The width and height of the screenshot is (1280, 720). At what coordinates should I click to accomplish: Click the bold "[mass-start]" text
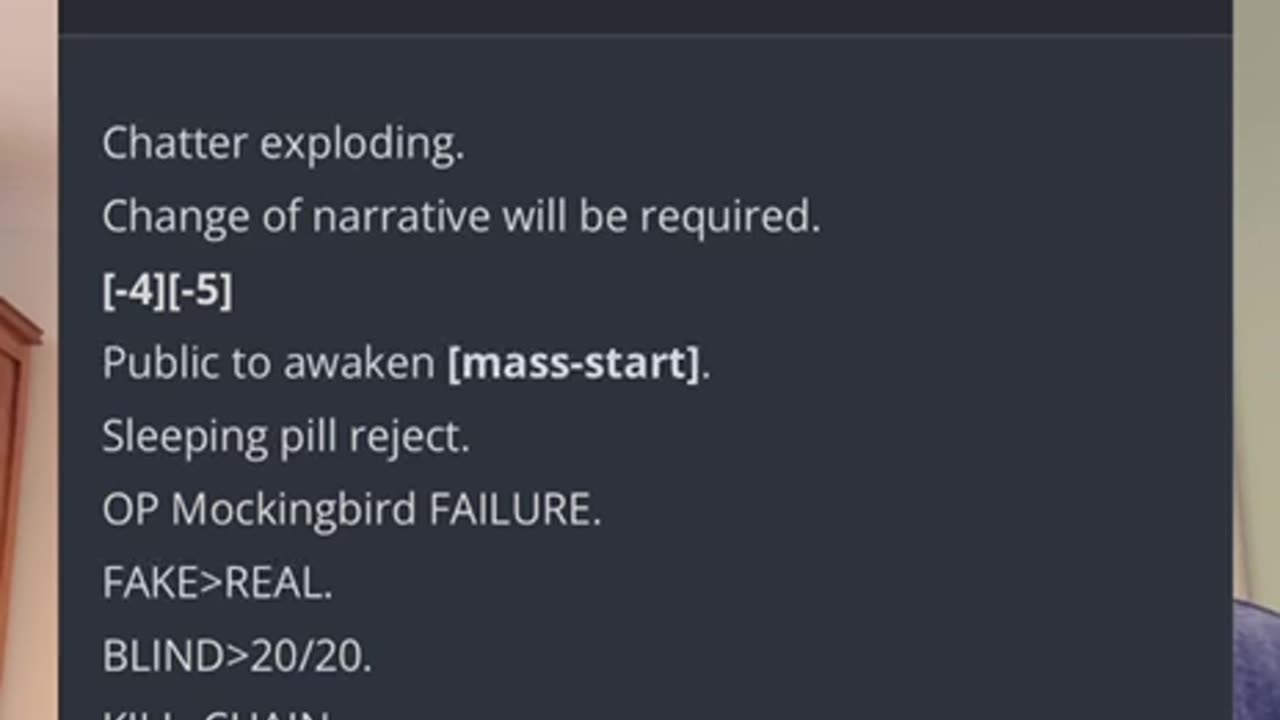pyautogui.click(x=574, y=363)
